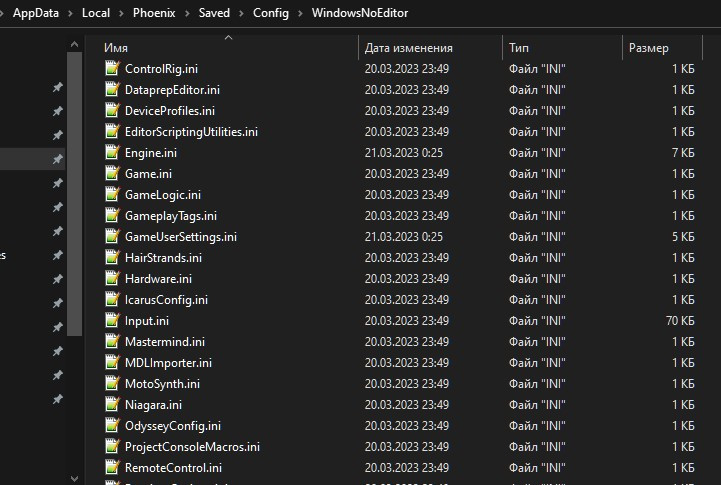721x485 pixels.
Task: Click the Input.ini file icon
Action: tap(112, 321)
